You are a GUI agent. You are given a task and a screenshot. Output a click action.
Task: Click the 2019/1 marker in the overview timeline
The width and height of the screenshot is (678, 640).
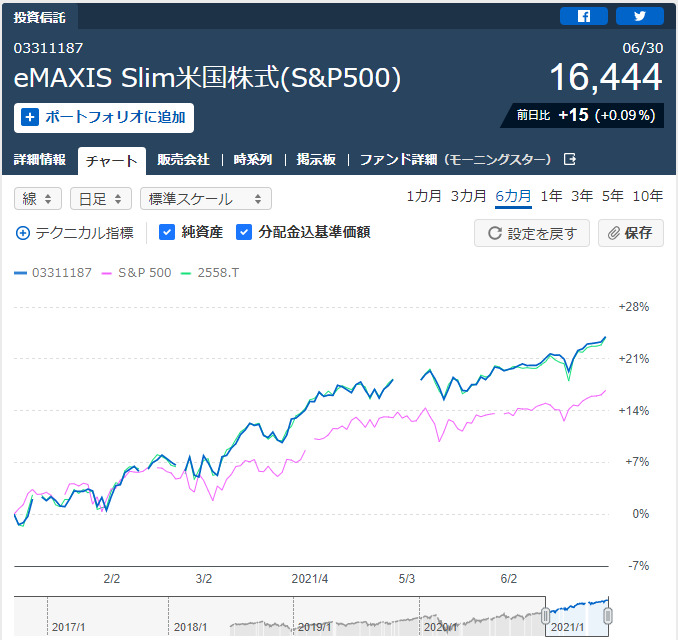(314, 627)
